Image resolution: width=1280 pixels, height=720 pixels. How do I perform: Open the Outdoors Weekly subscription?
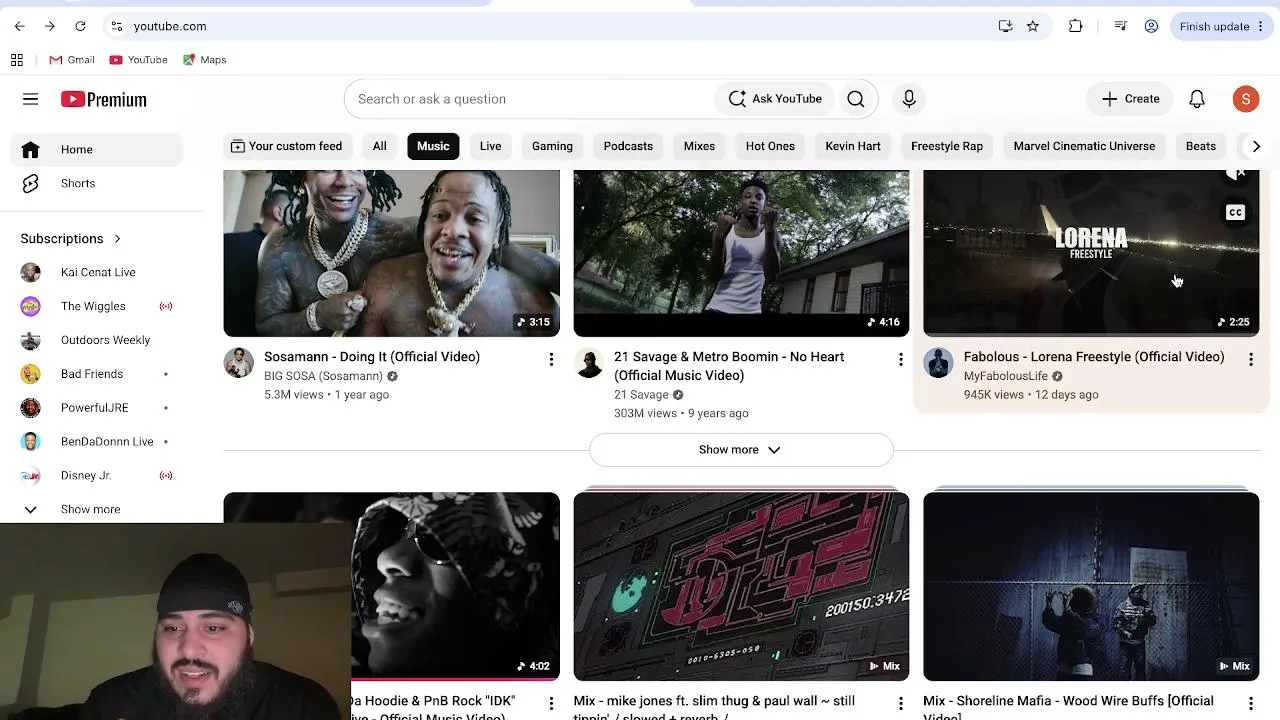pos(97,341)
